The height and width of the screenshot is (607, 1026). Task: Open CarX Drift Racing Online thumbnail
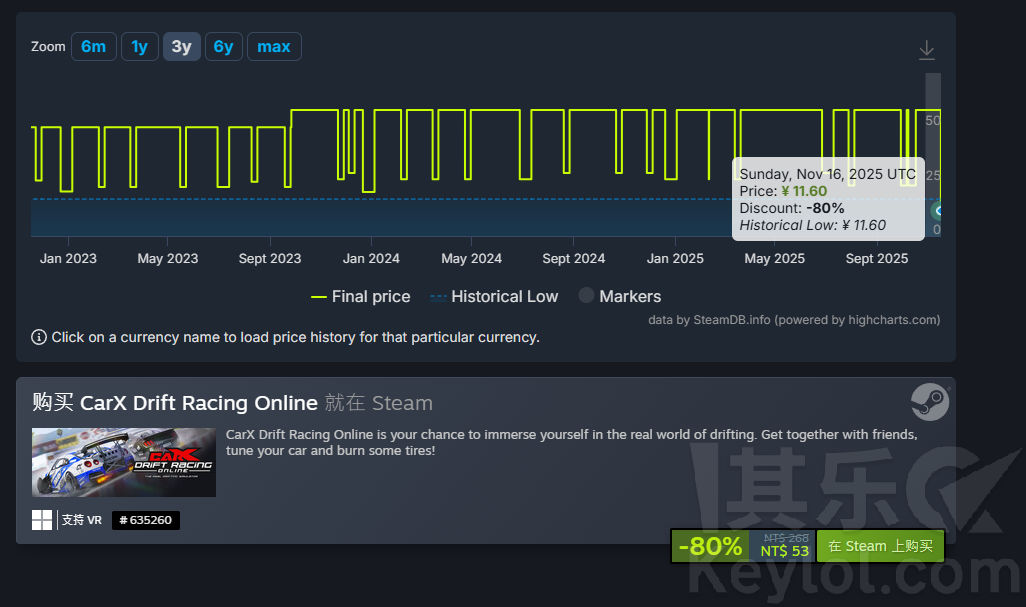(124, 462)
